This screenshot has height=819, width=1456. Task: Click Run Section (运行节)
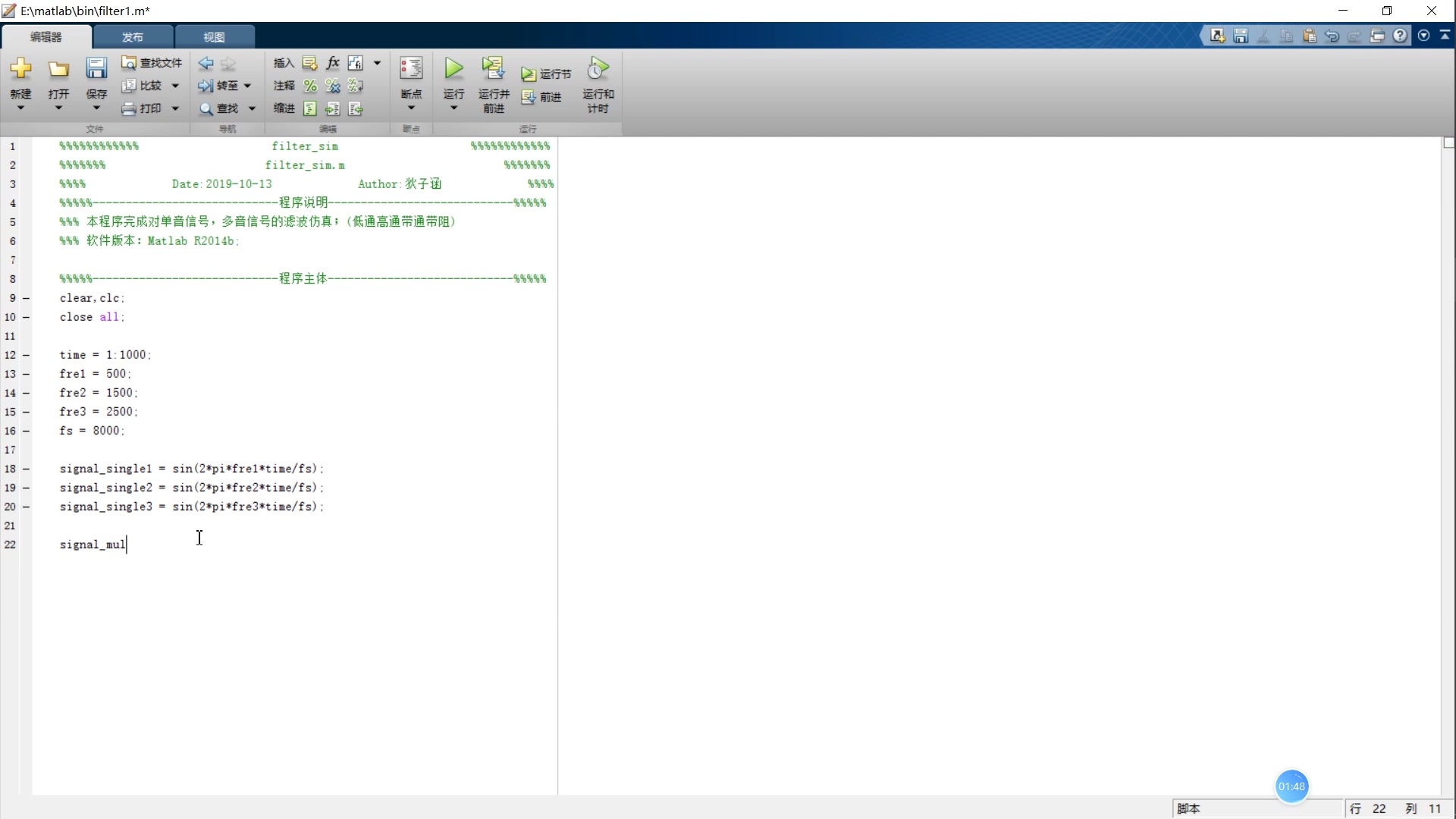[546, 74]
